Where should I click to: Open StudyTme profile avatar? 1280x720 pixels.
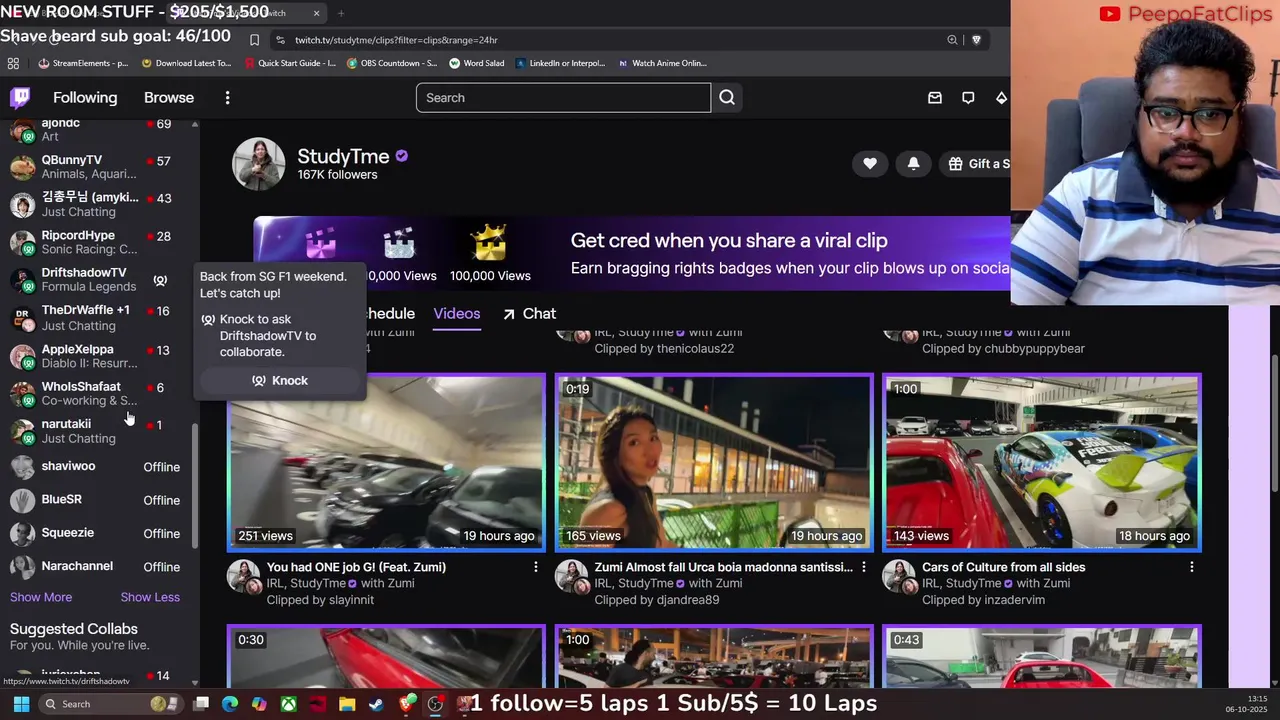[259, 164]
